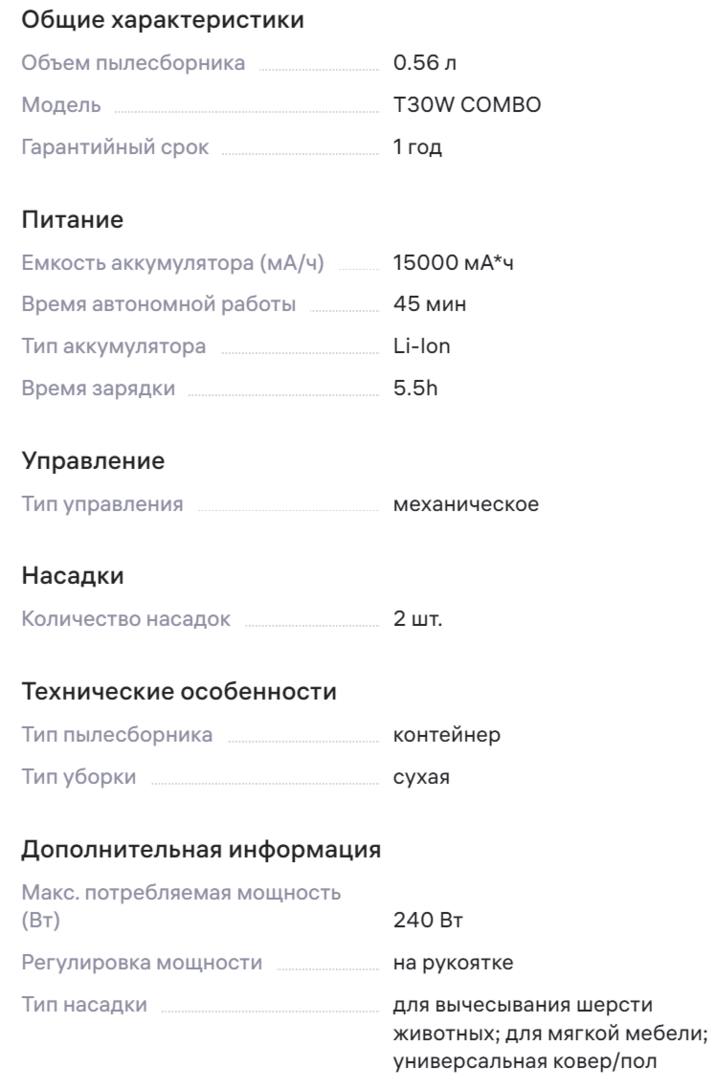The width and height of the screenshot is (715, 1090).
Task: Click the 'Li-Ion' battery type value
Action: (x=422, y=346)
